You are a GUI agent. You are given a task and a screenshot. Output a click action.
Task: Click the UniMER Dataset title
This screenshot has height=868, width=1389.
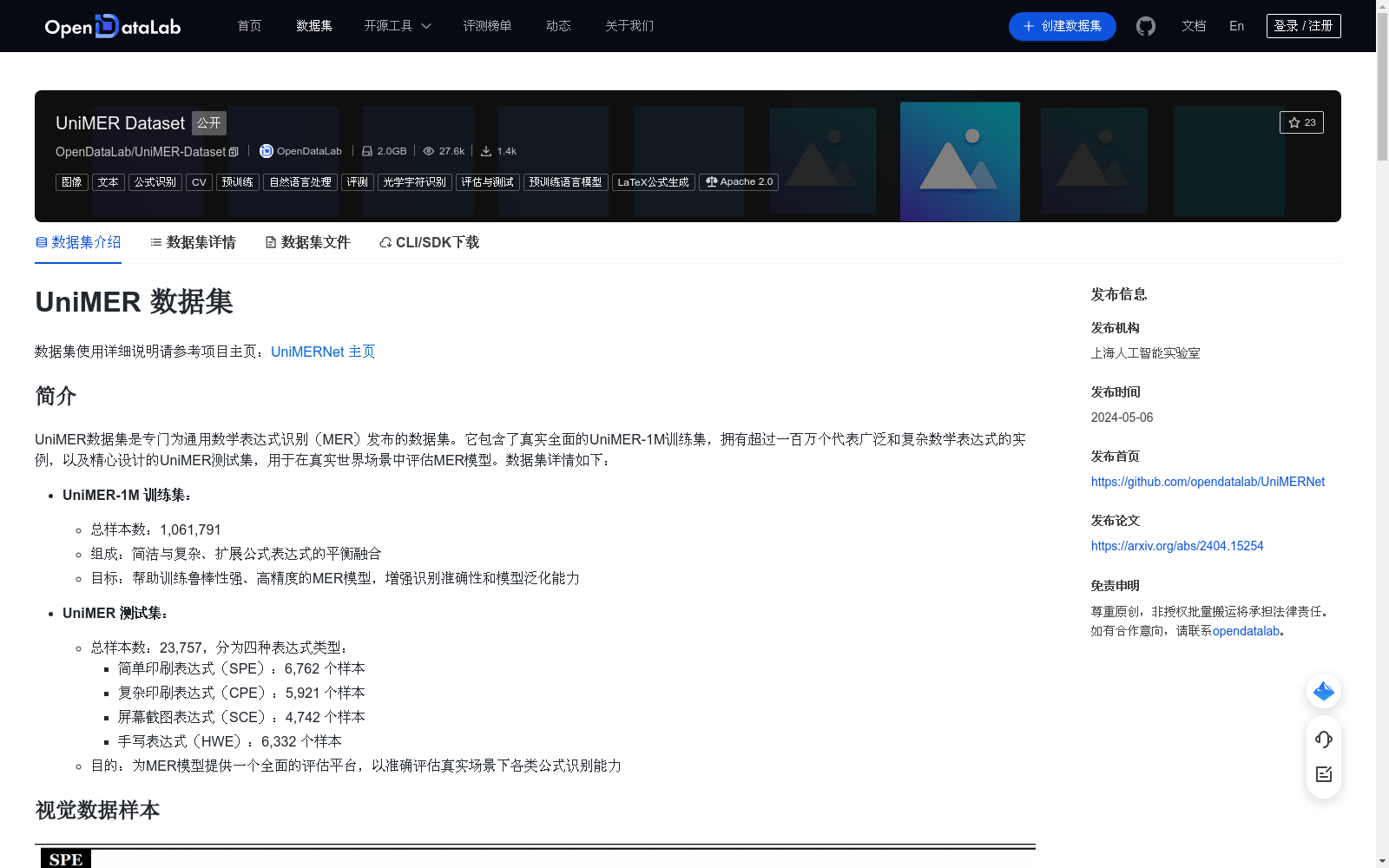tap(120, 123)
